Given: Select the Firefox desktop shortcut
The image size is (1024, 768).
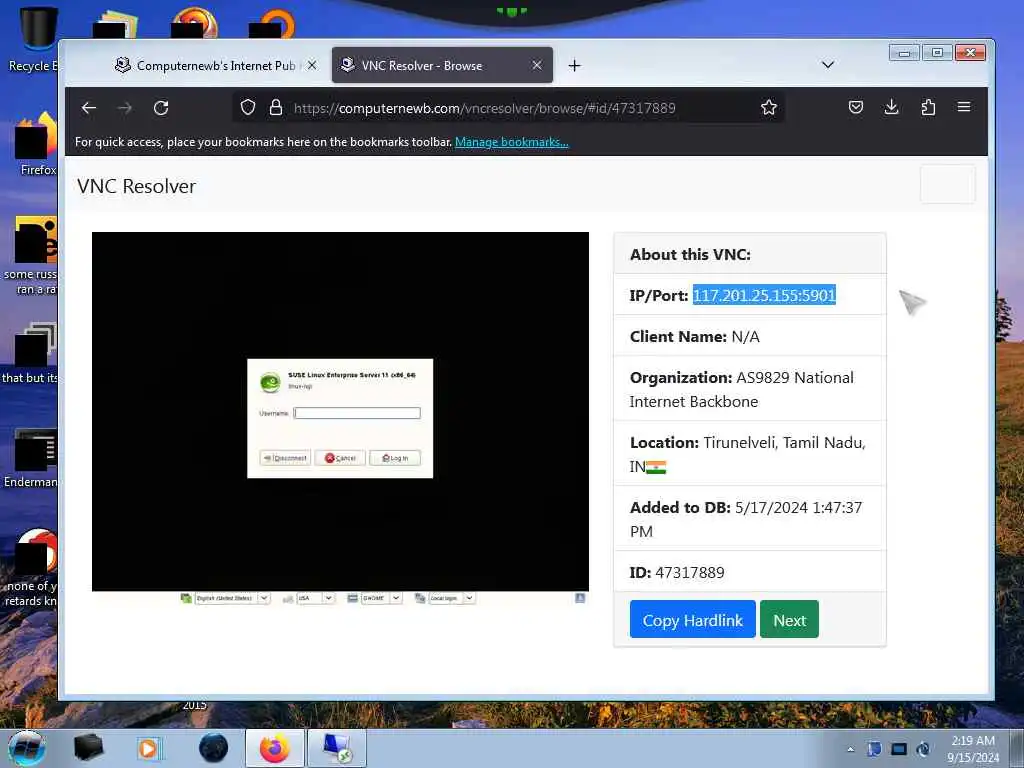Looking at the screenshot, I should pyautogui.click(x=37, y=144).
